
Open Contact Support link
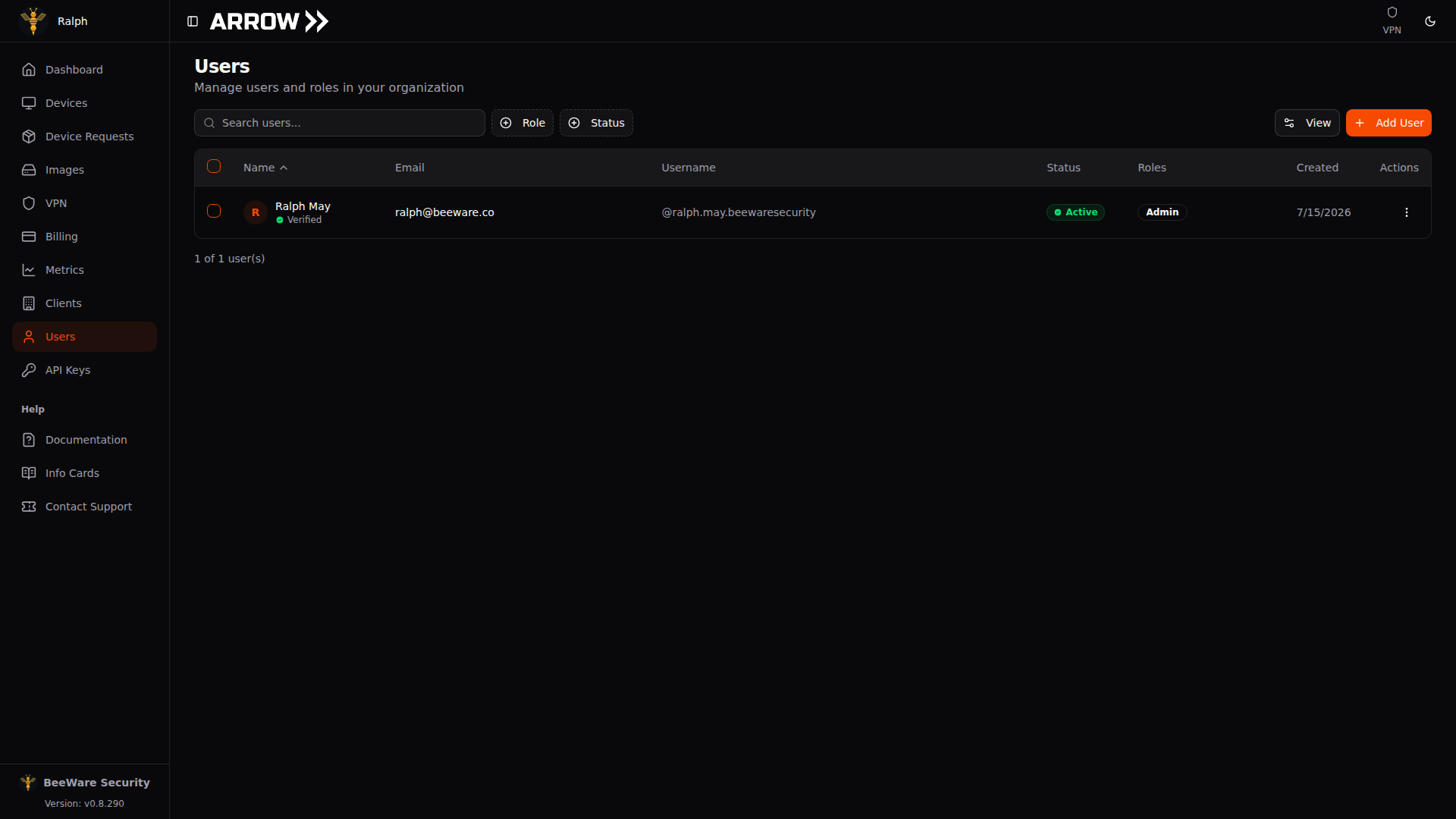(84, 507)
